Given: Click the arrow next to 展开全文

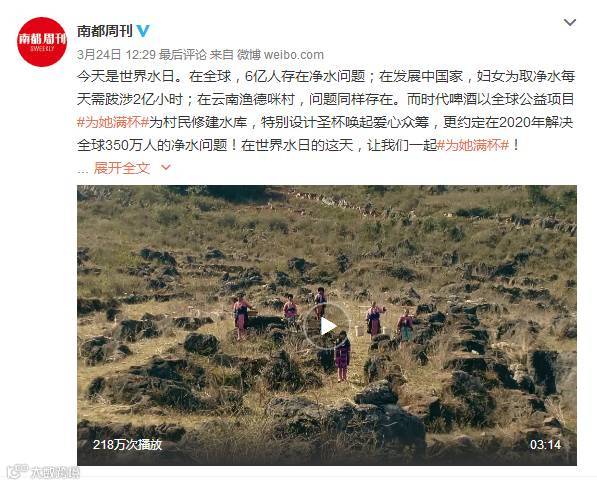Looking at the screenshot, I should [x=166, y=168].
